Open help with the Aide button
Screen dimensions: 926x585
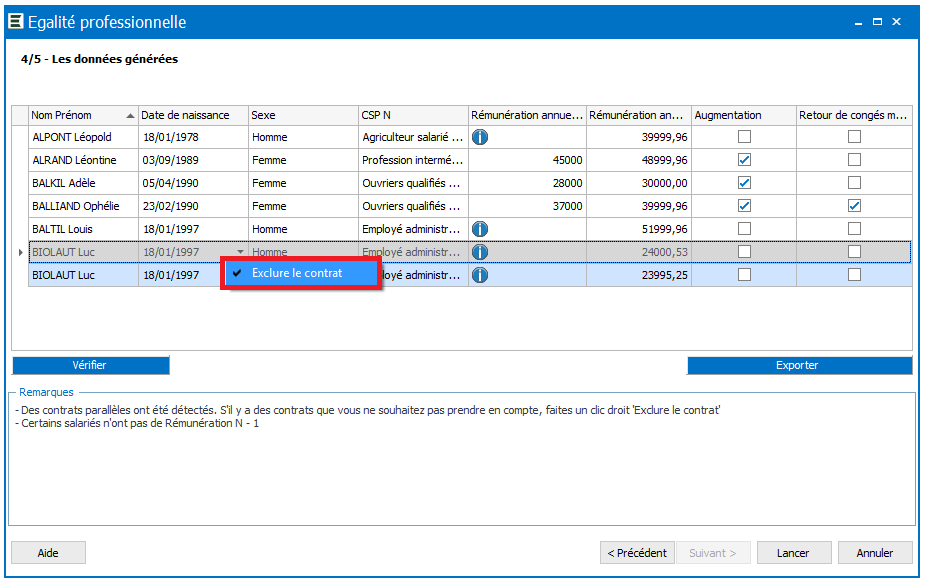pos(48,553)
